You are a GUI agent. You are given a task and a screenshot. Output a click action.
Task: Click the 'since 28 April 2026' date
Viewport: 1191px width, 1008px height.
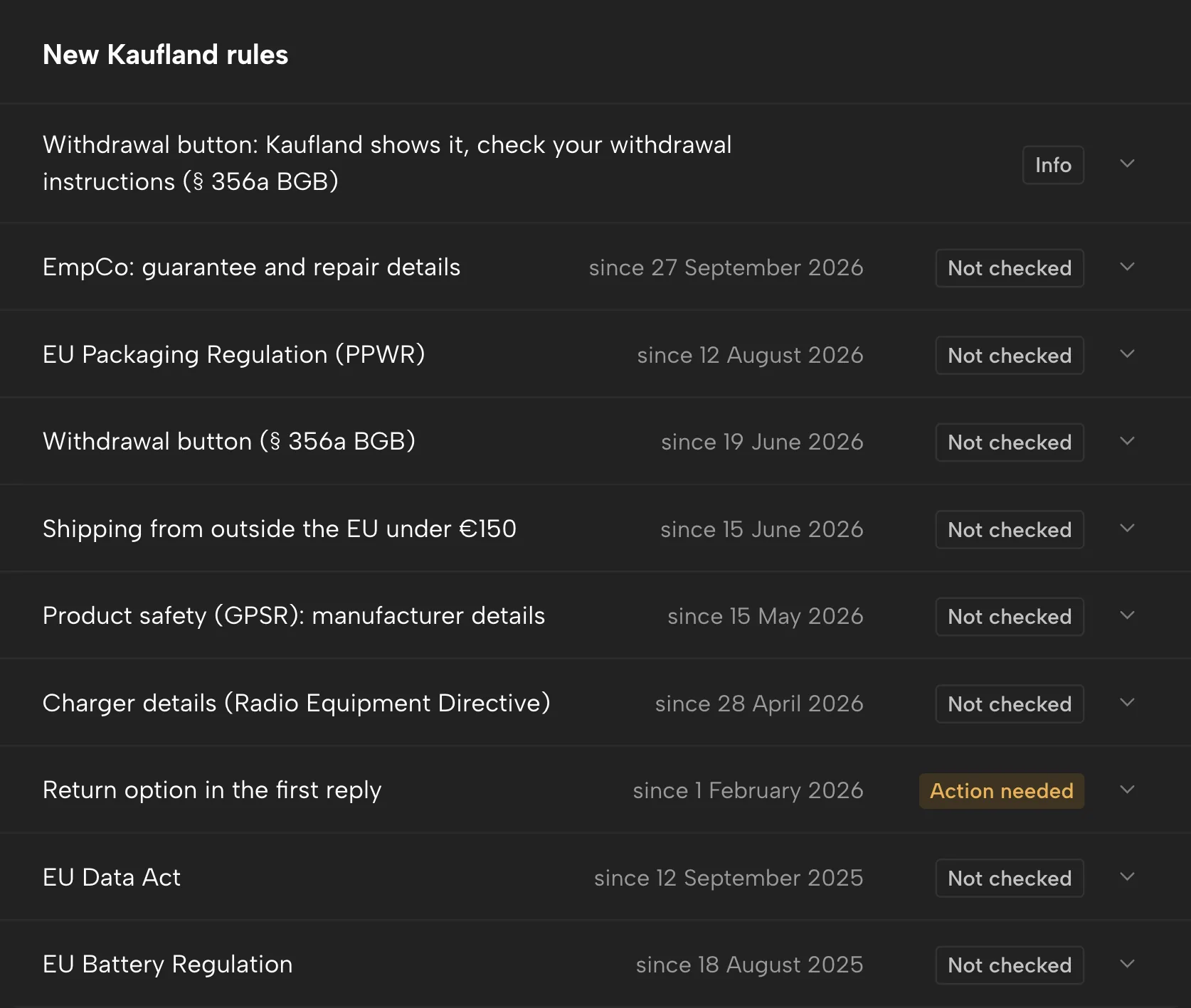pyautogui.click(x=760, y=704)
